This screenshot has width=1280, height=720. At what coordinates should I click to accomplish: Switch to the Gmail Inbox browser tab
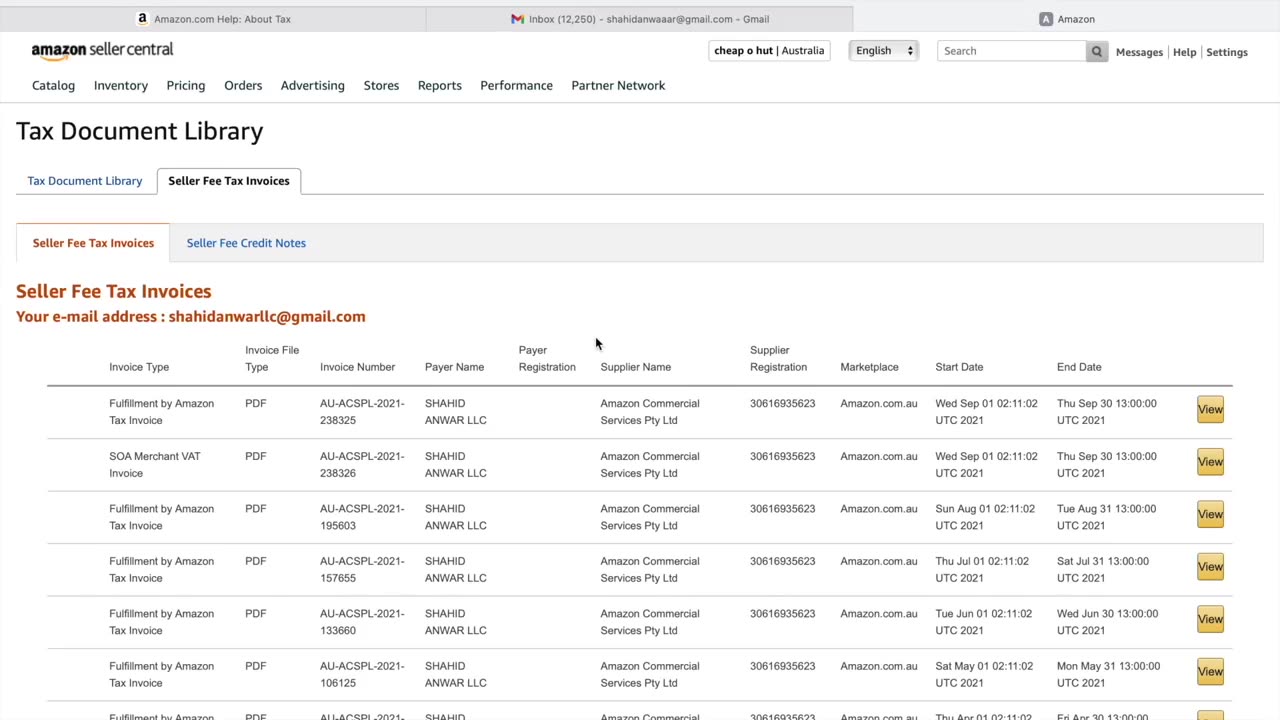[640, 19]
